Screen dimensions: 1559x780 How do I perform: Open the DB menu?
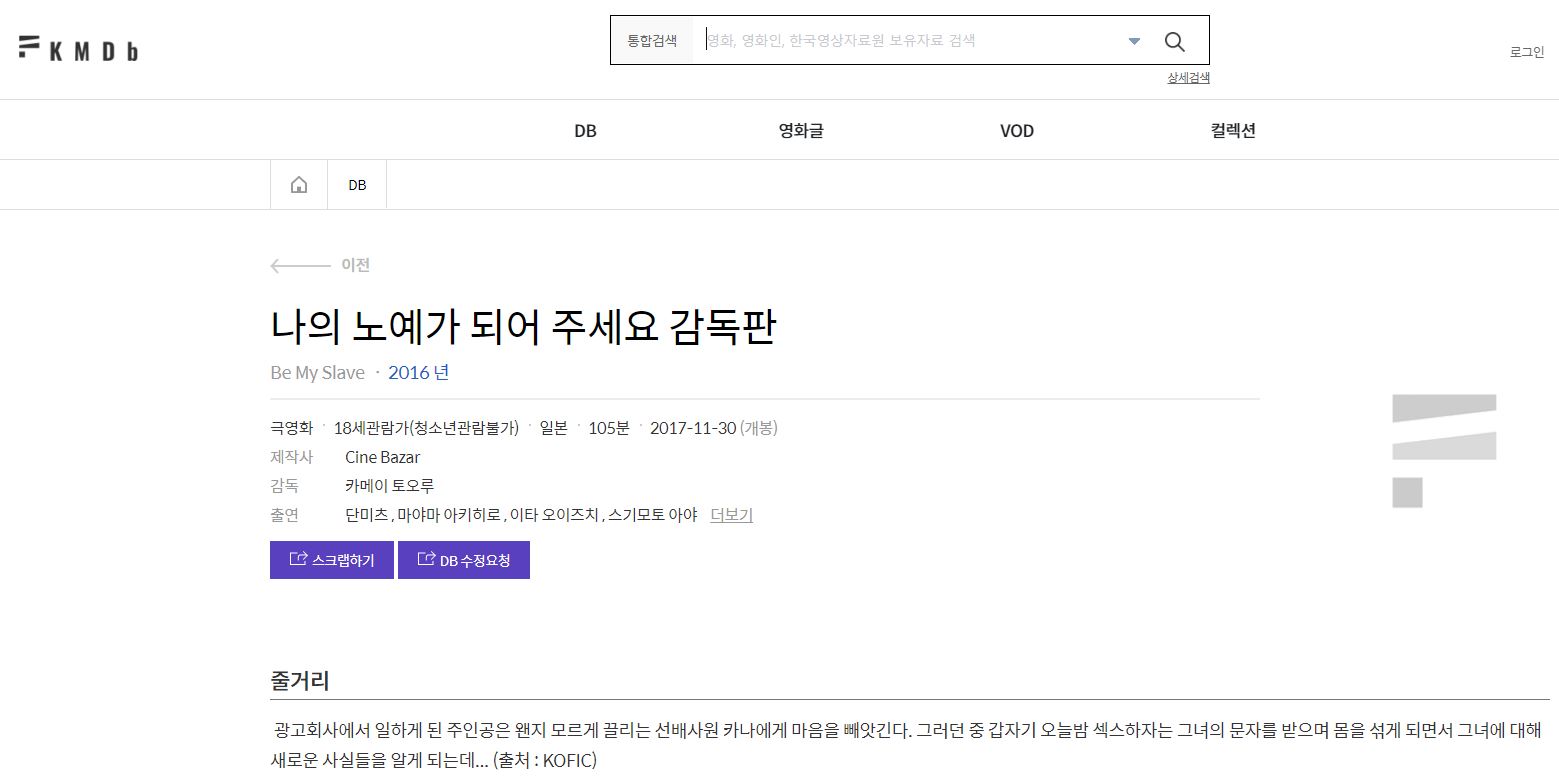585,131
